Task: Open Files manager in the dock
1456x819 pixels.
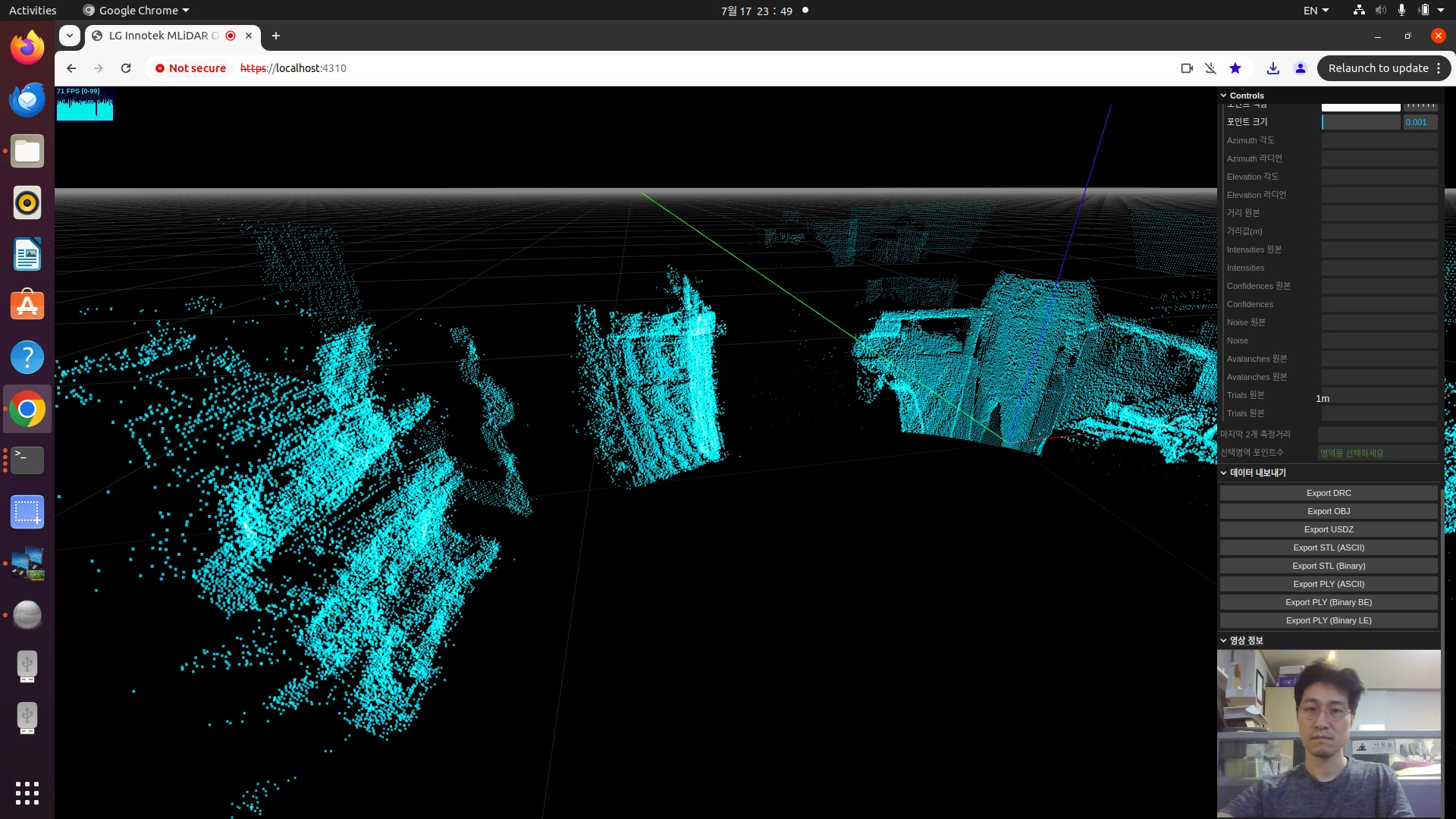Action: click(27, 151)
